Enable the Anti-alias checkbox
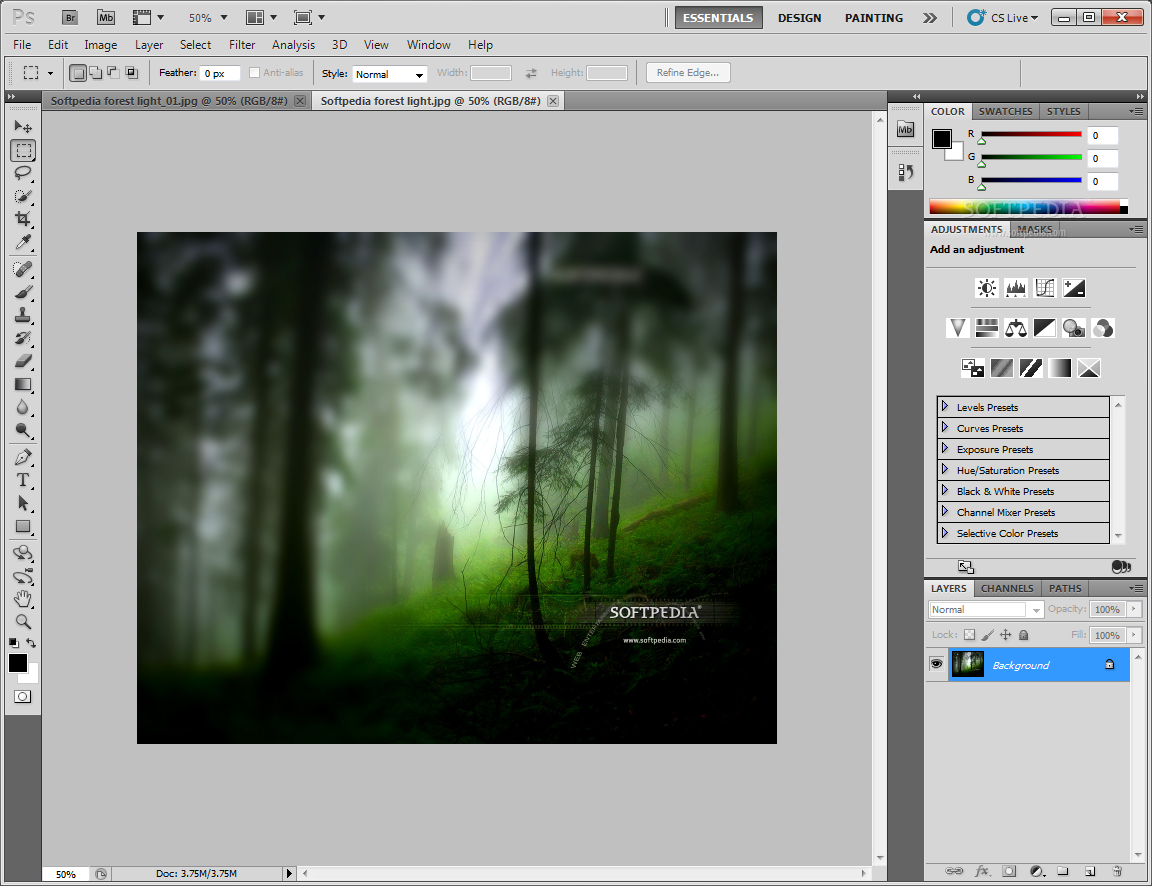The width and height of the screenshot is (1152, 886). [254, 73]
